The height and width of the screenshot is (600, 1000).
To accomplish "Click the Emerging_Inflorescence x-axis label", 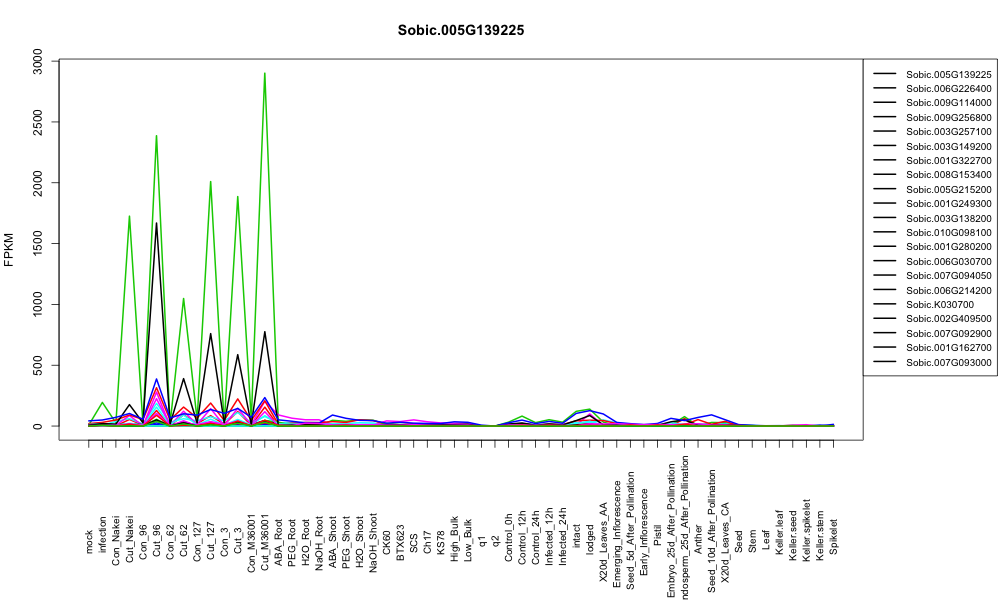I will pos(617,524).
